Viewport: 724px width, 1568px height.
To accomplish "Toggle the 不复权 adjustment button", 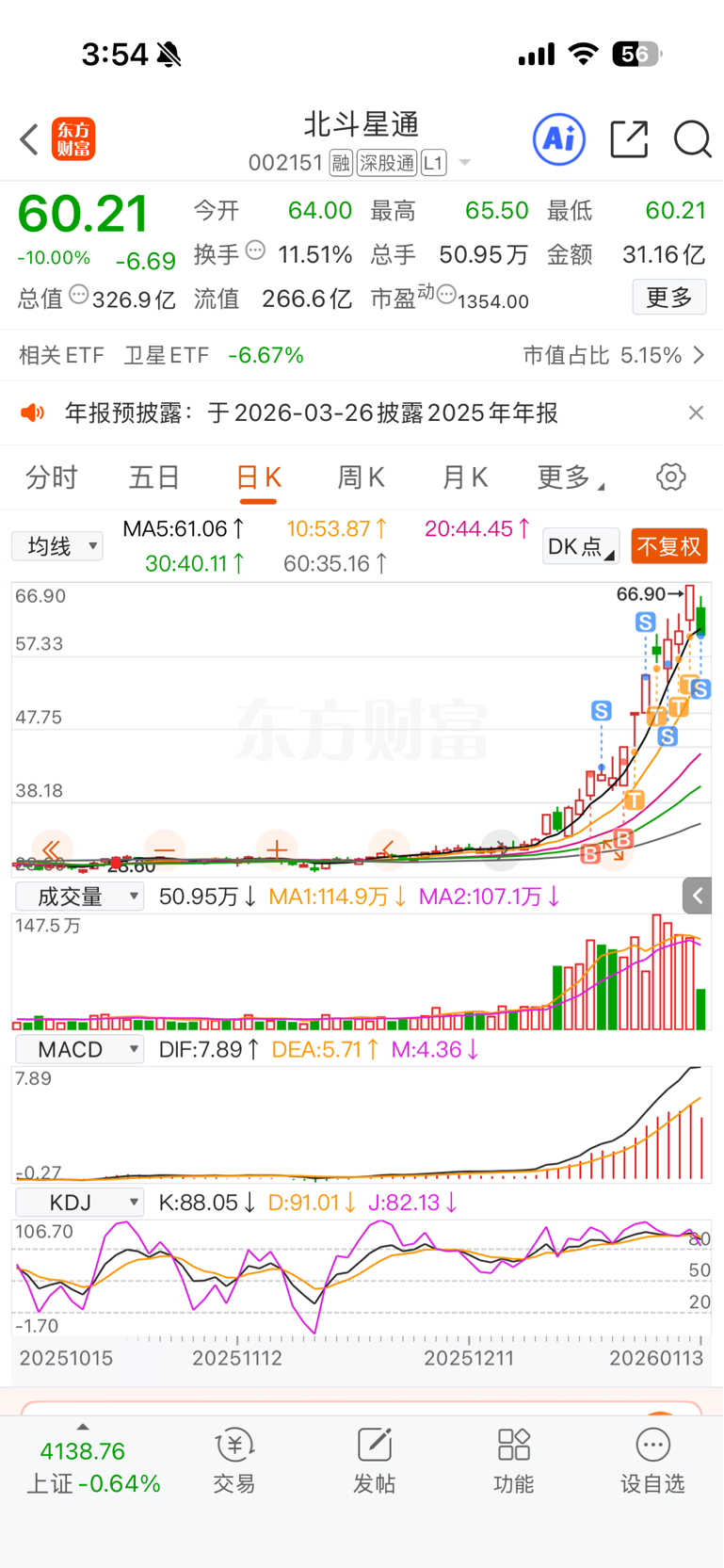I will 669,546.
